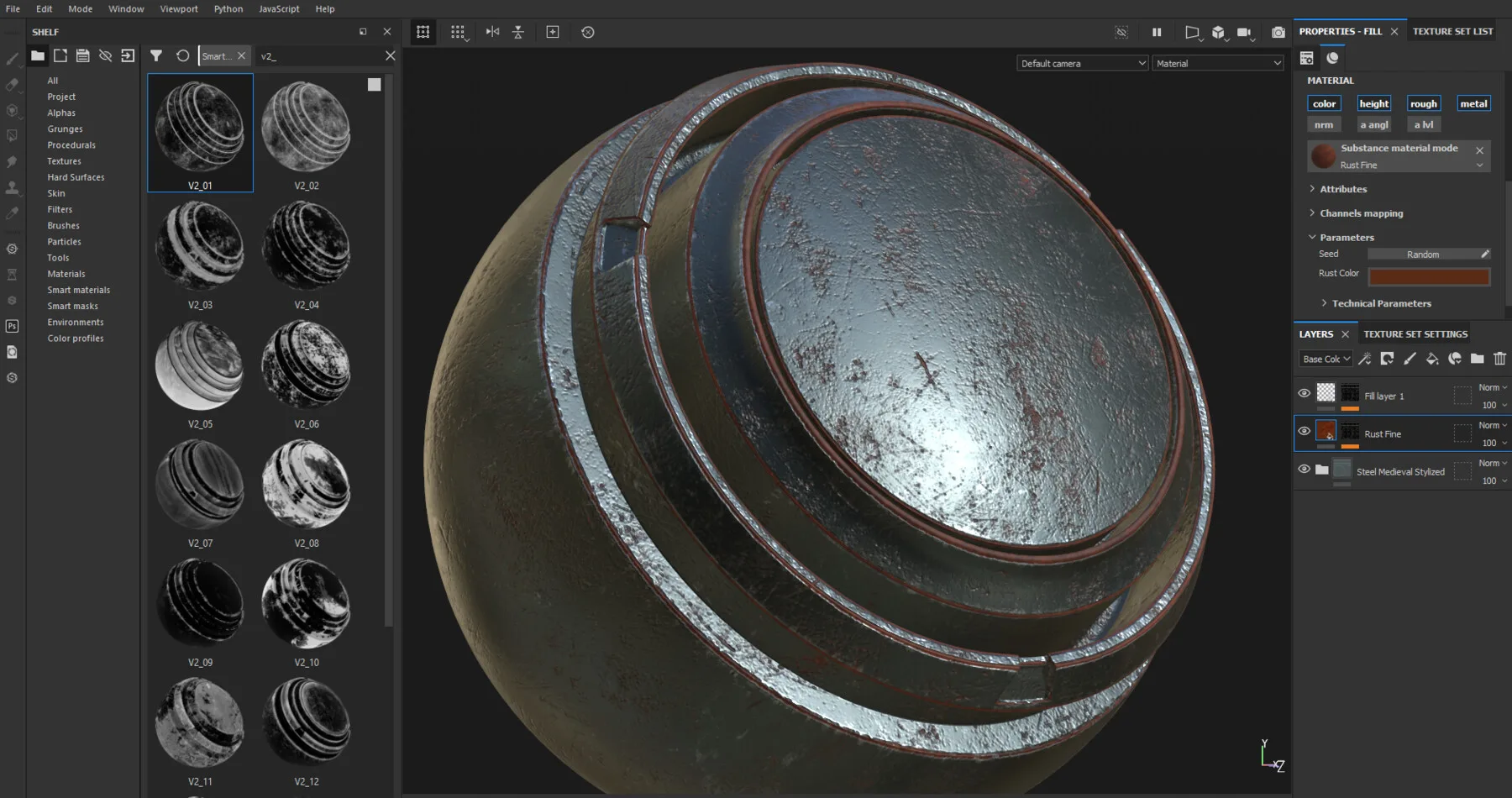
Task: Open the JavaScript menu
Action: point(279,8)
